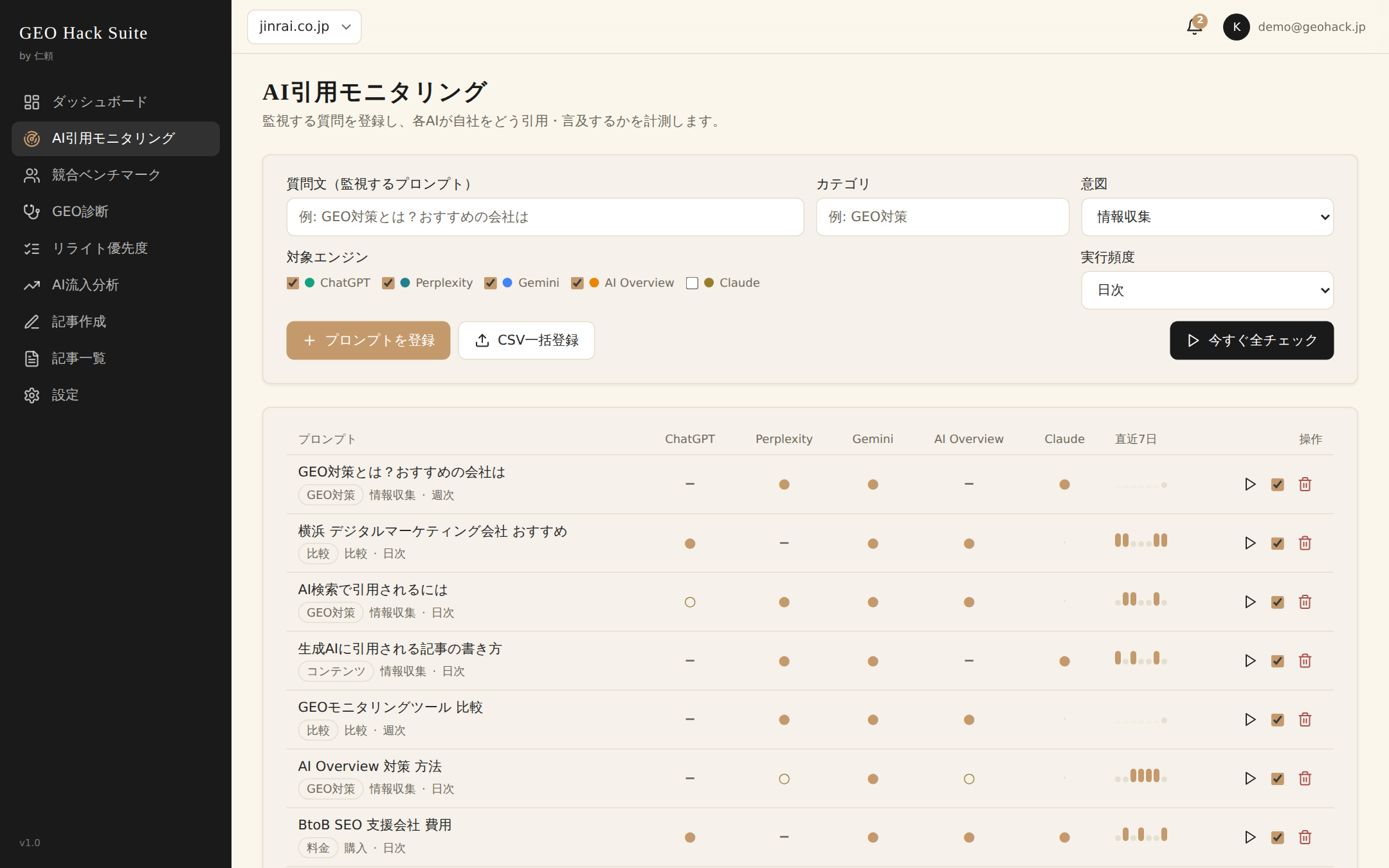Click ChatGPT hollow circle in AI検索 row
This screenshot has width=1389, height=868.
690,602
